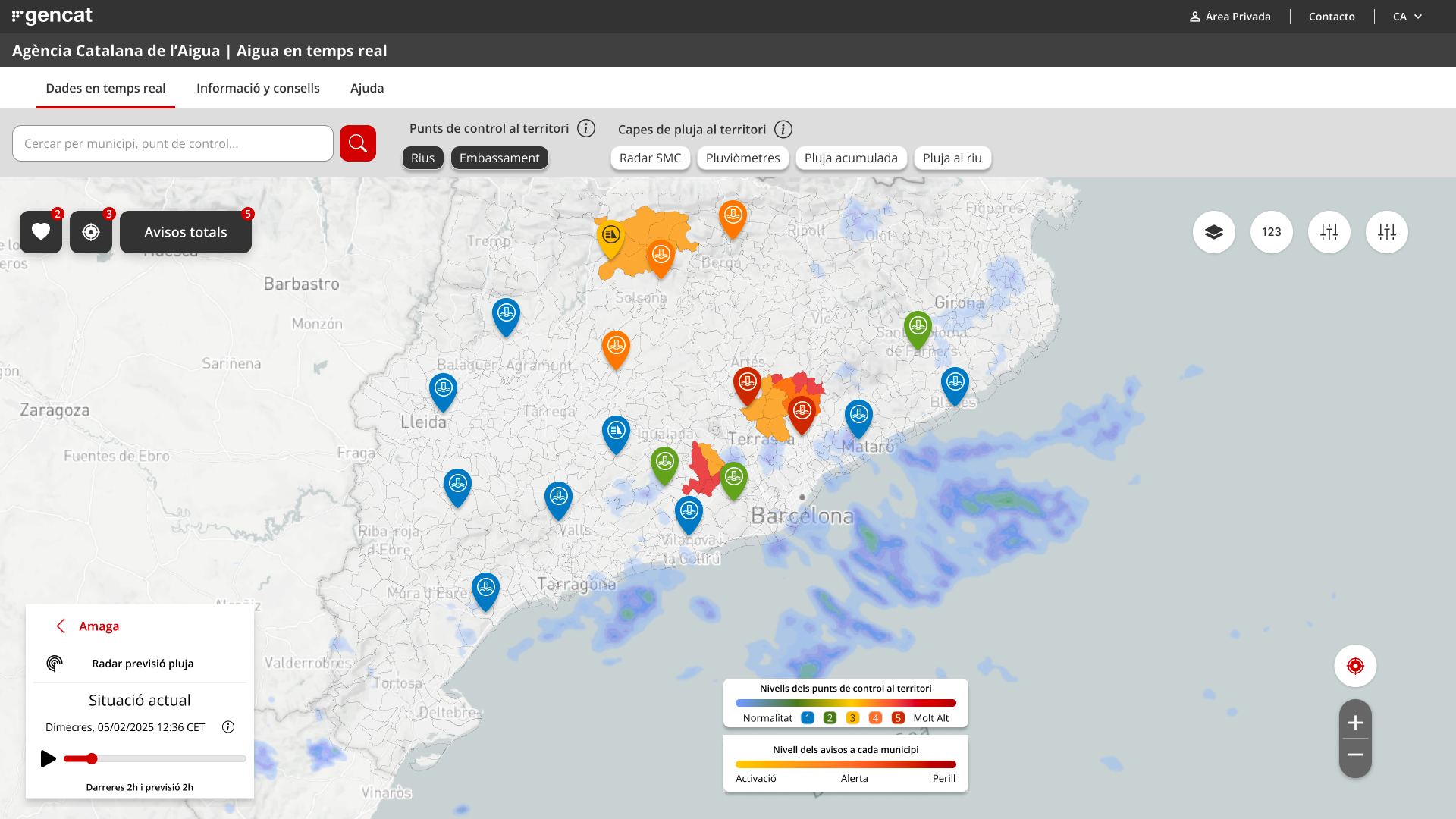Click level 5 red swatch in legend
Screen dimensions: 1456x819
coord(898,718)
